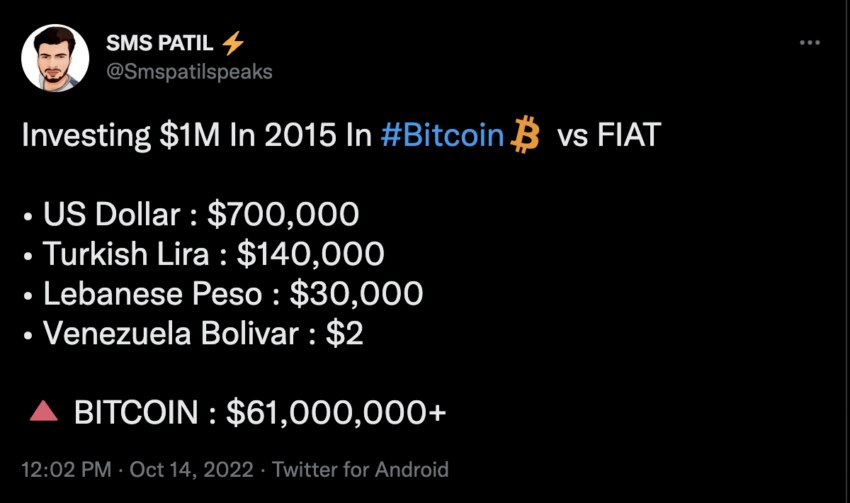Open the tweet's three-dot more options menu
Viewport: 850px width, 503px height.
click(810, 43)
